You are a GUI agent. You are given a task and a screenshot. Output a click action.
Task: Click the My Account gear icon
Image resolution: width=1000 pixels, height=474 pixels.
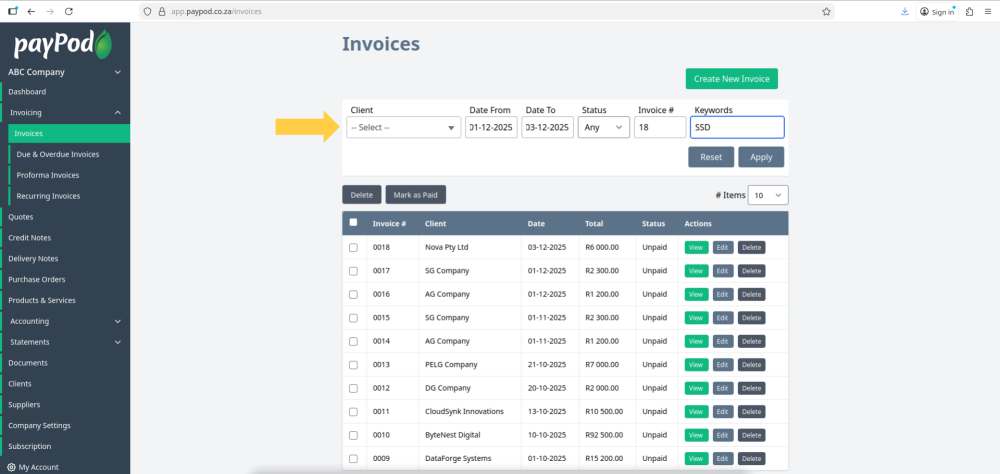click(11, 467)
